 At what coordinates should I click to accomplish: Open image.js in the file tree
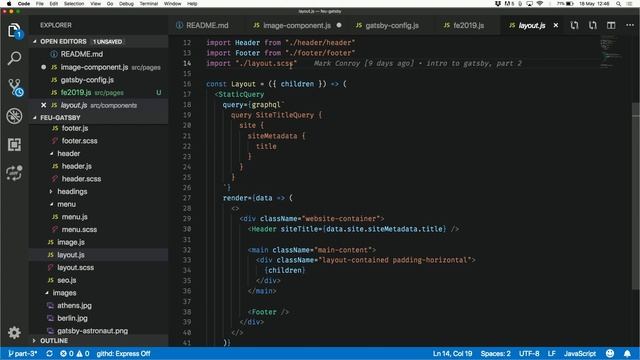[x=98, y=242]
